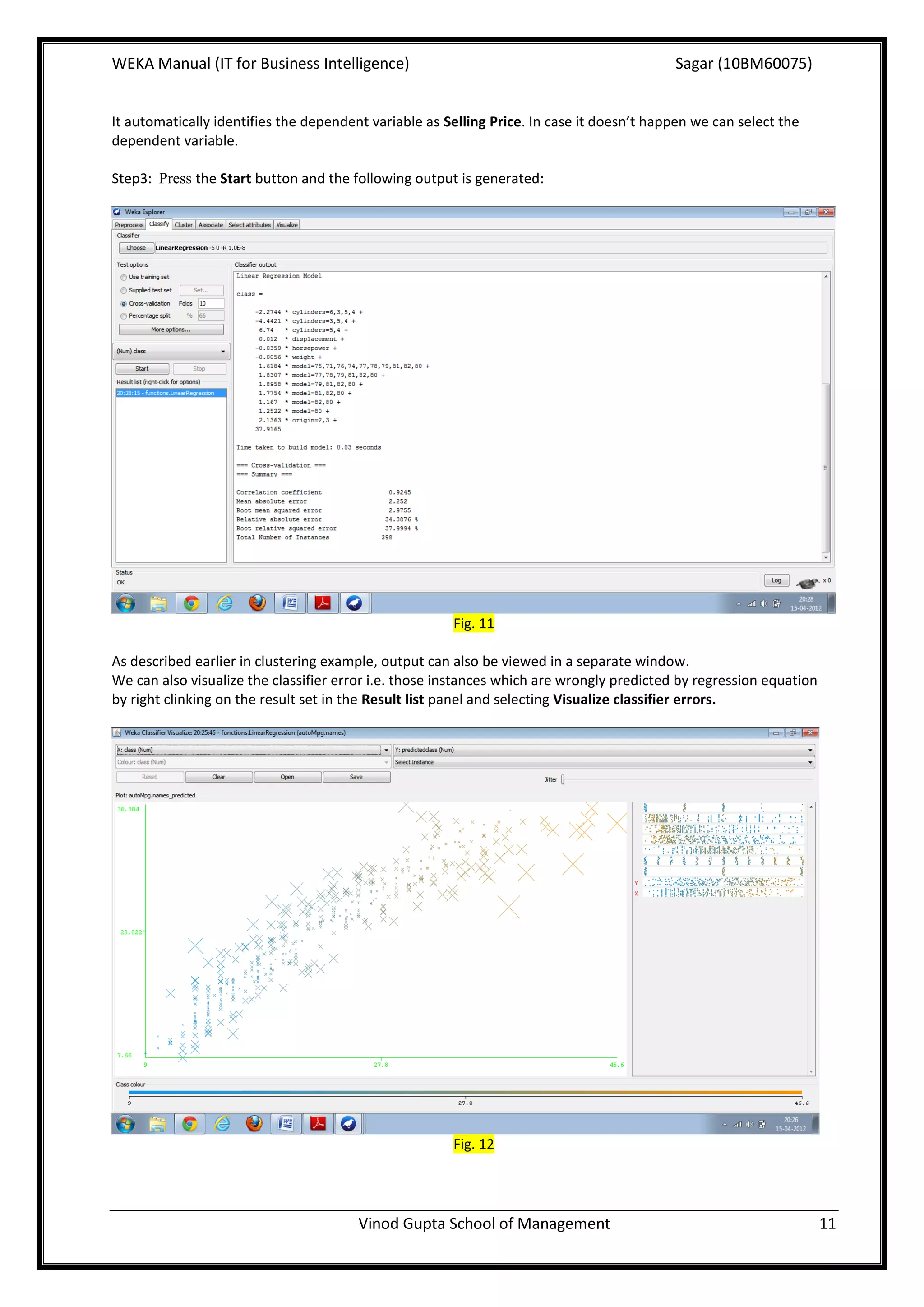
Task: Click the Clear button in visualizer
Action: click(x=218, y=777)
